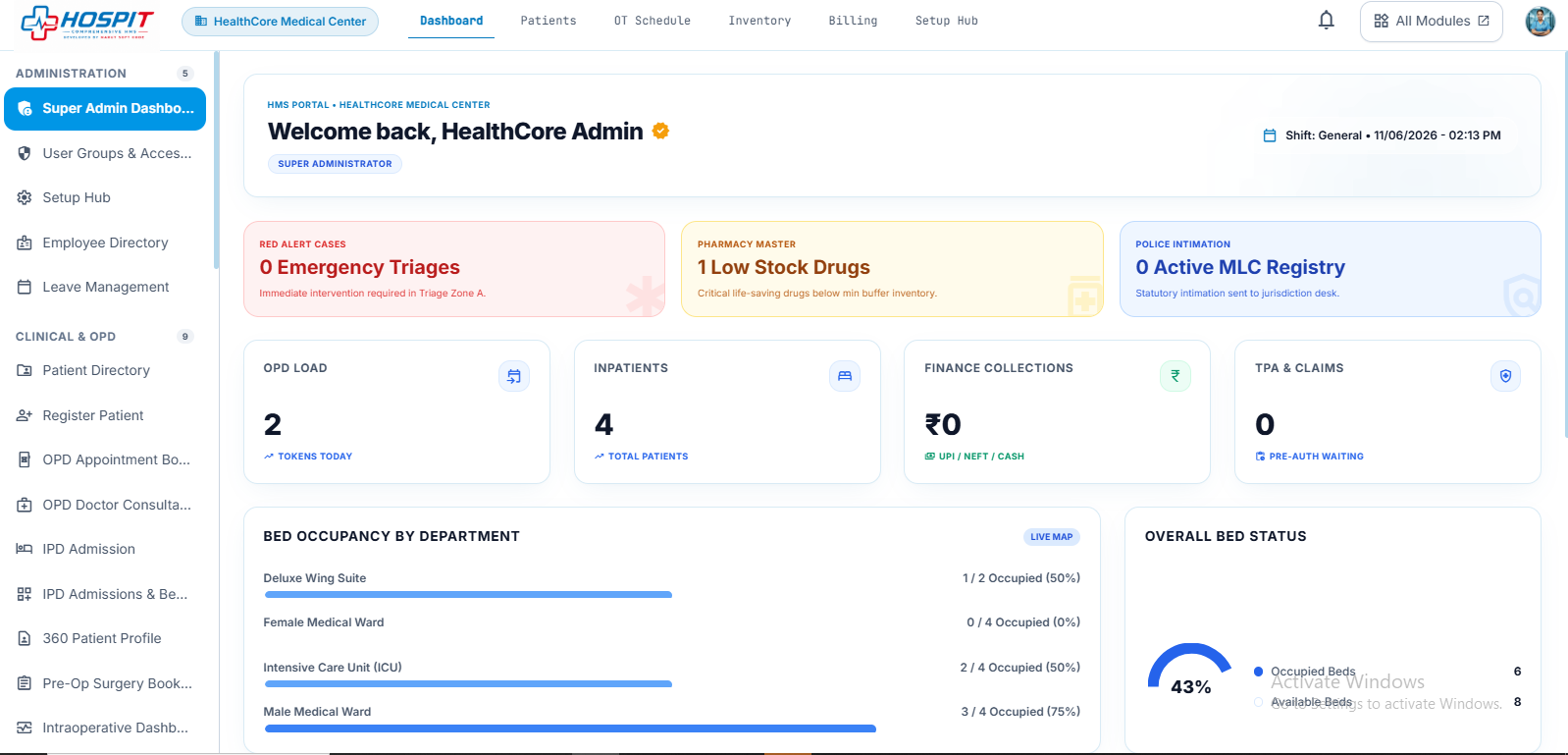Click the shift calendar icon
Image resolution: width=1568 pixels, height=755 pixels.
[1270, 135]
